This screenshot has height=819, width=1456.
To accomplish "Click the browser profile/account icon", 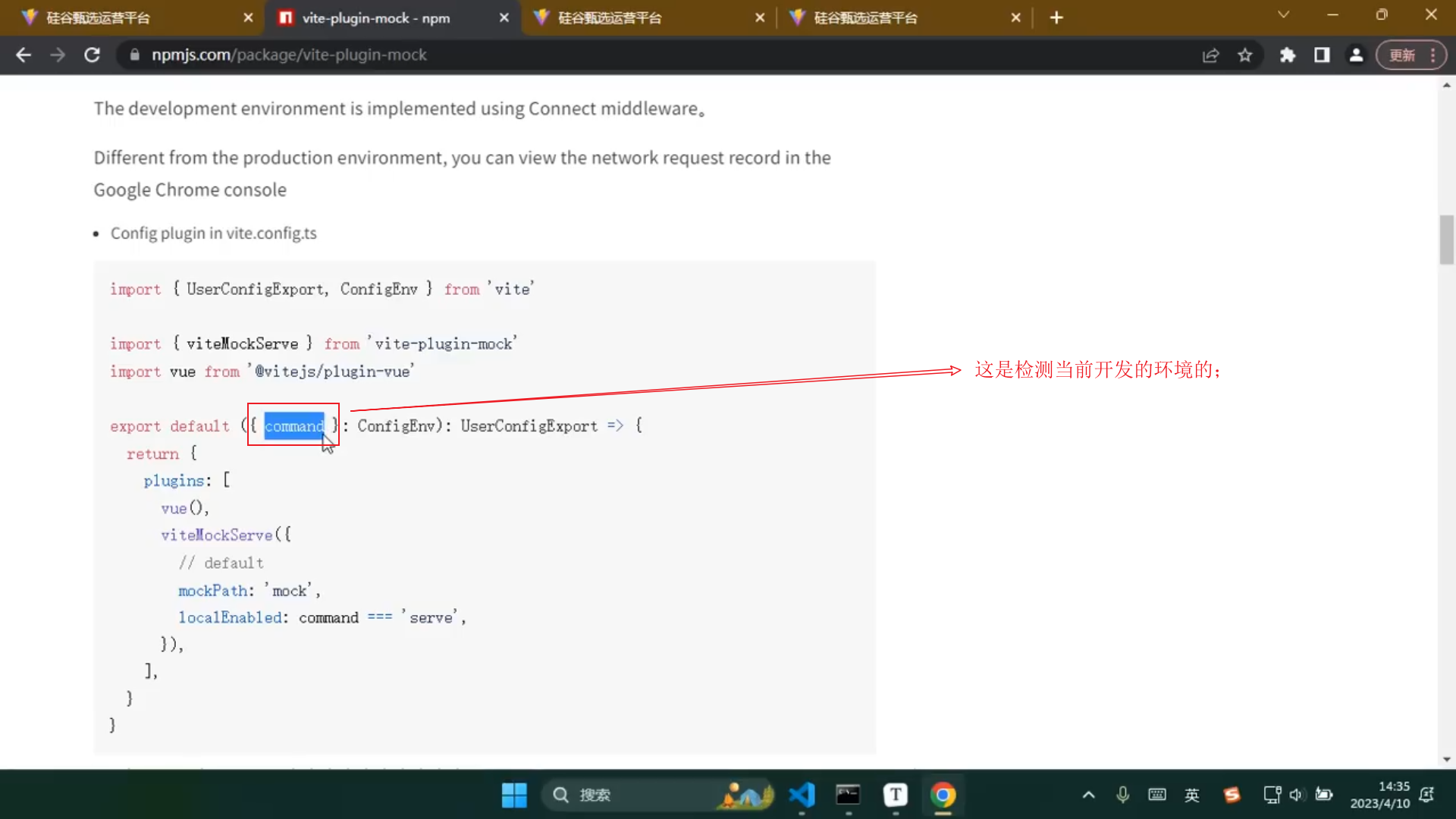I will tap(1357, 55).
